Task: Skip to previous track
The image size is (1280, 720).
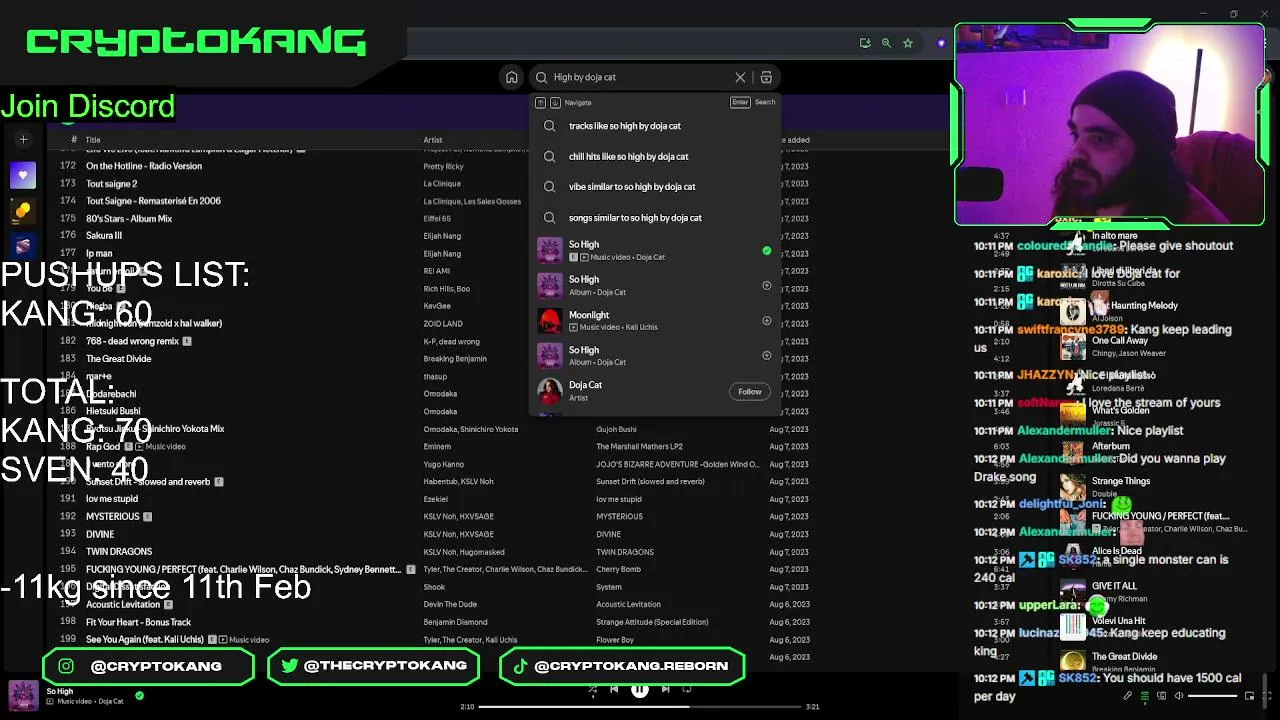Action: (614, 688)
